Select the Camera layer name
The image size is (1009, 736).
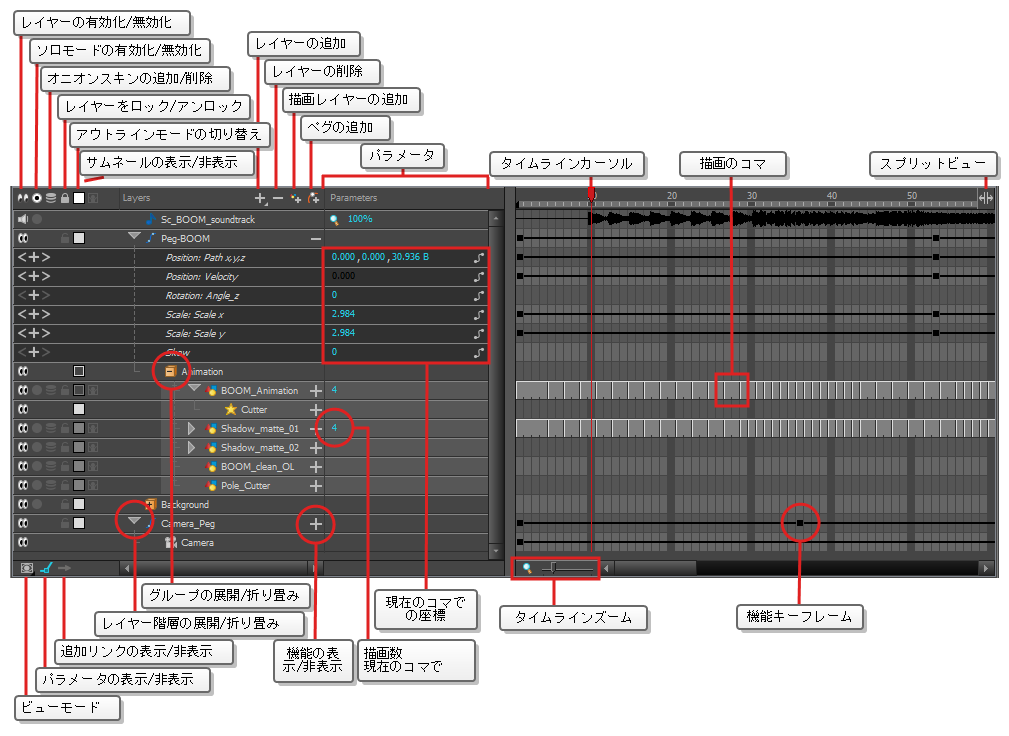pos(197,542)
